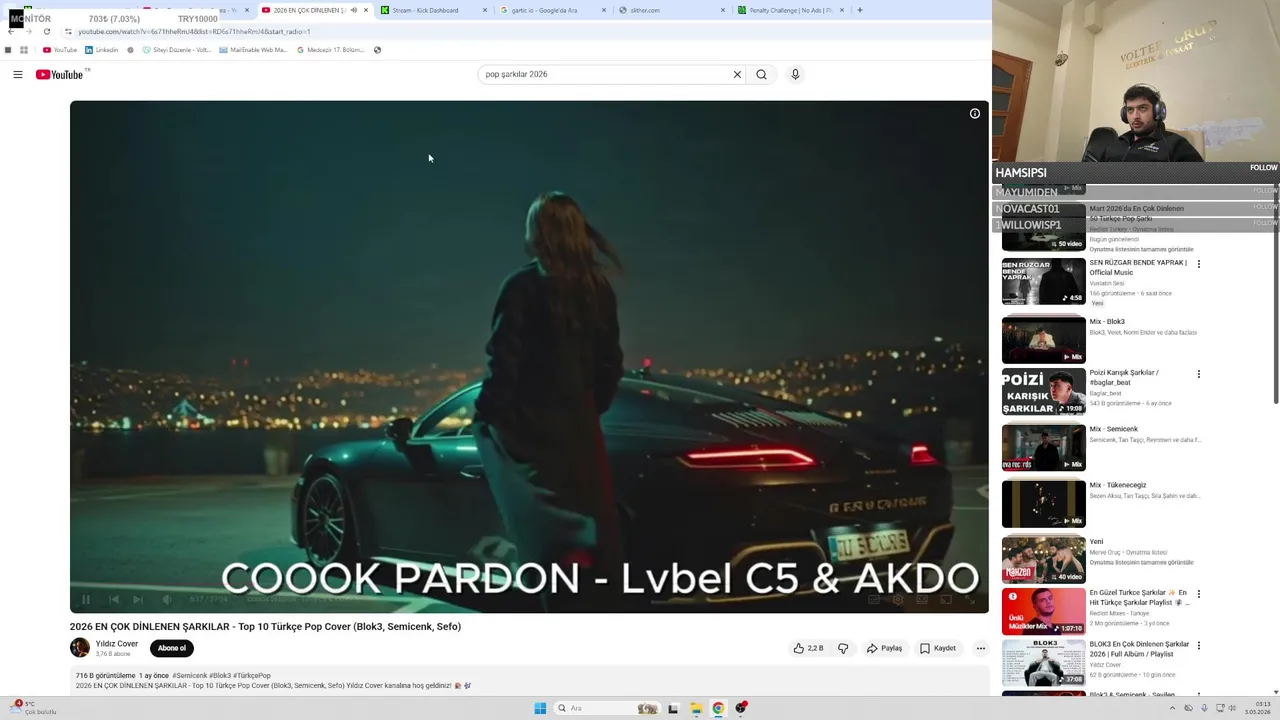Close the Stream - Kick Dashboard tab

click(x=485, y=10)
